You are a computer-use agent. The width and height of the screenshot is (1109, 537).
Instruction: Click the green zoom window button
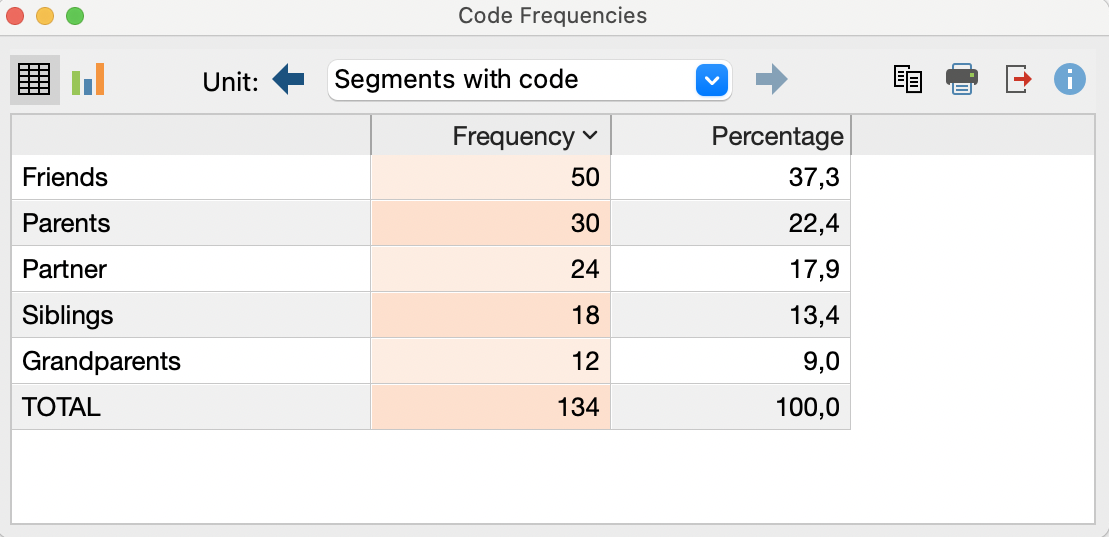pos(75,16)
